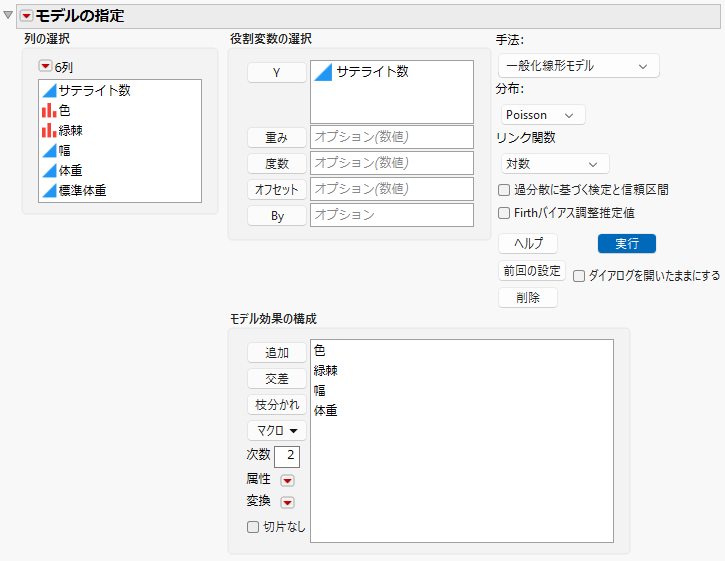Viewport: 725px width, 561px height.
Task: Open the リンク関数 dropdown showing 対数
Action: [x=555, y=164]
